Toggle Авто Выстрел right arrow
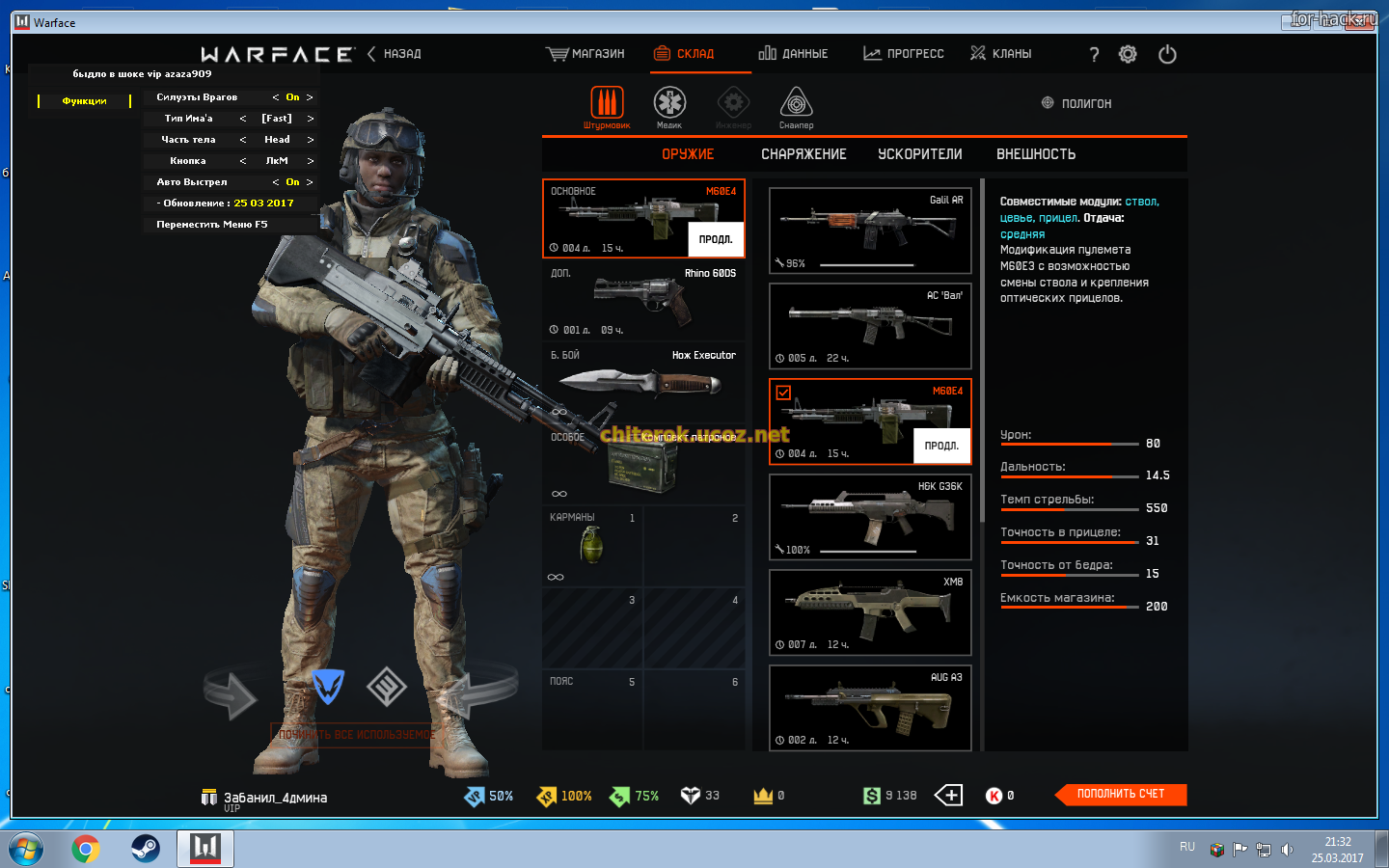The width and height of the screenshot is (1389, 868). click(x=310, y=182)
